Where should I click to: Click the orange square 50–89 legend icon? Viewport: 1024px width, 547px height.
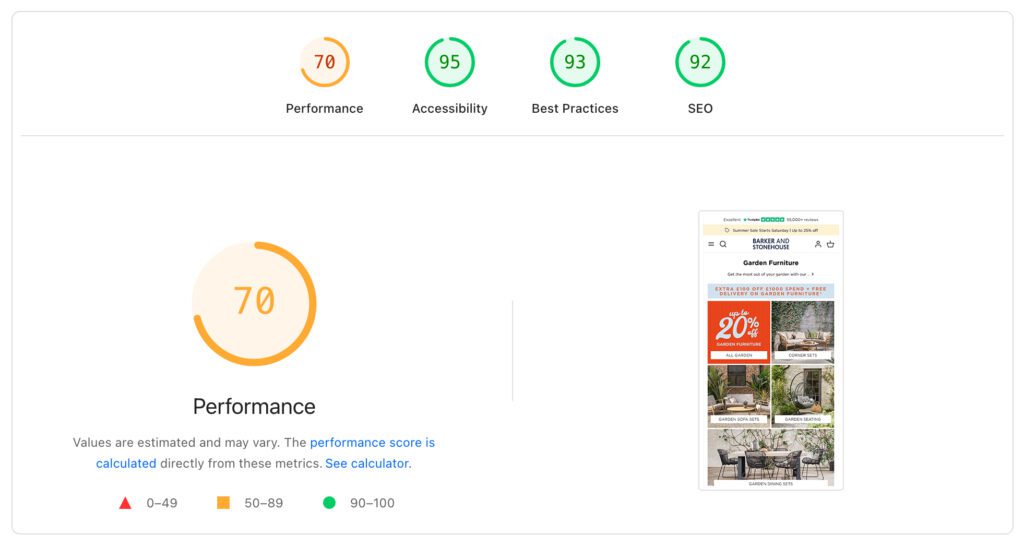223,503
